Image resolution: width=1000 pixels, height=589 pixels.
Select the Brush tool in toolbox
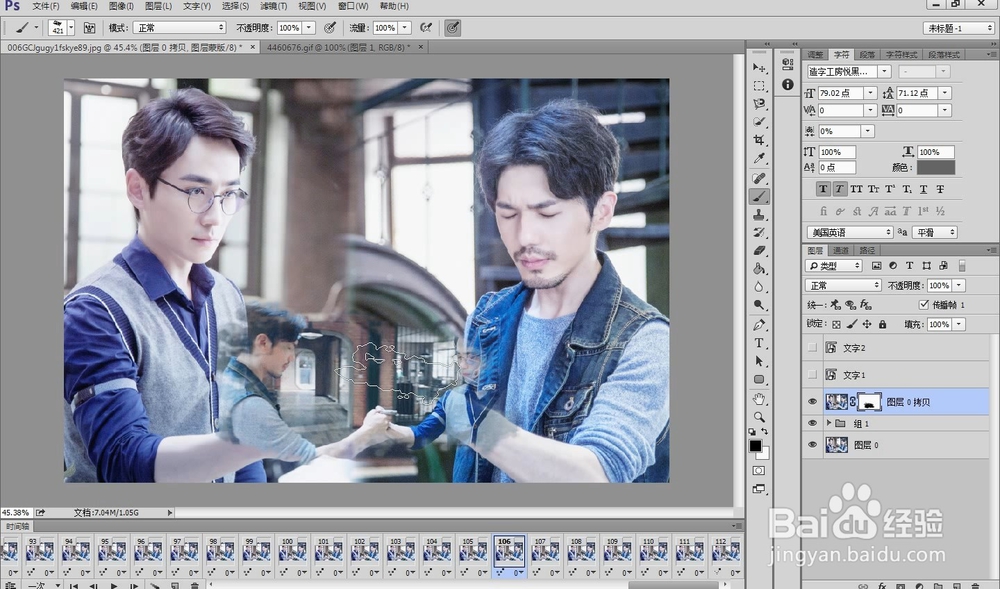pos(758,196)
